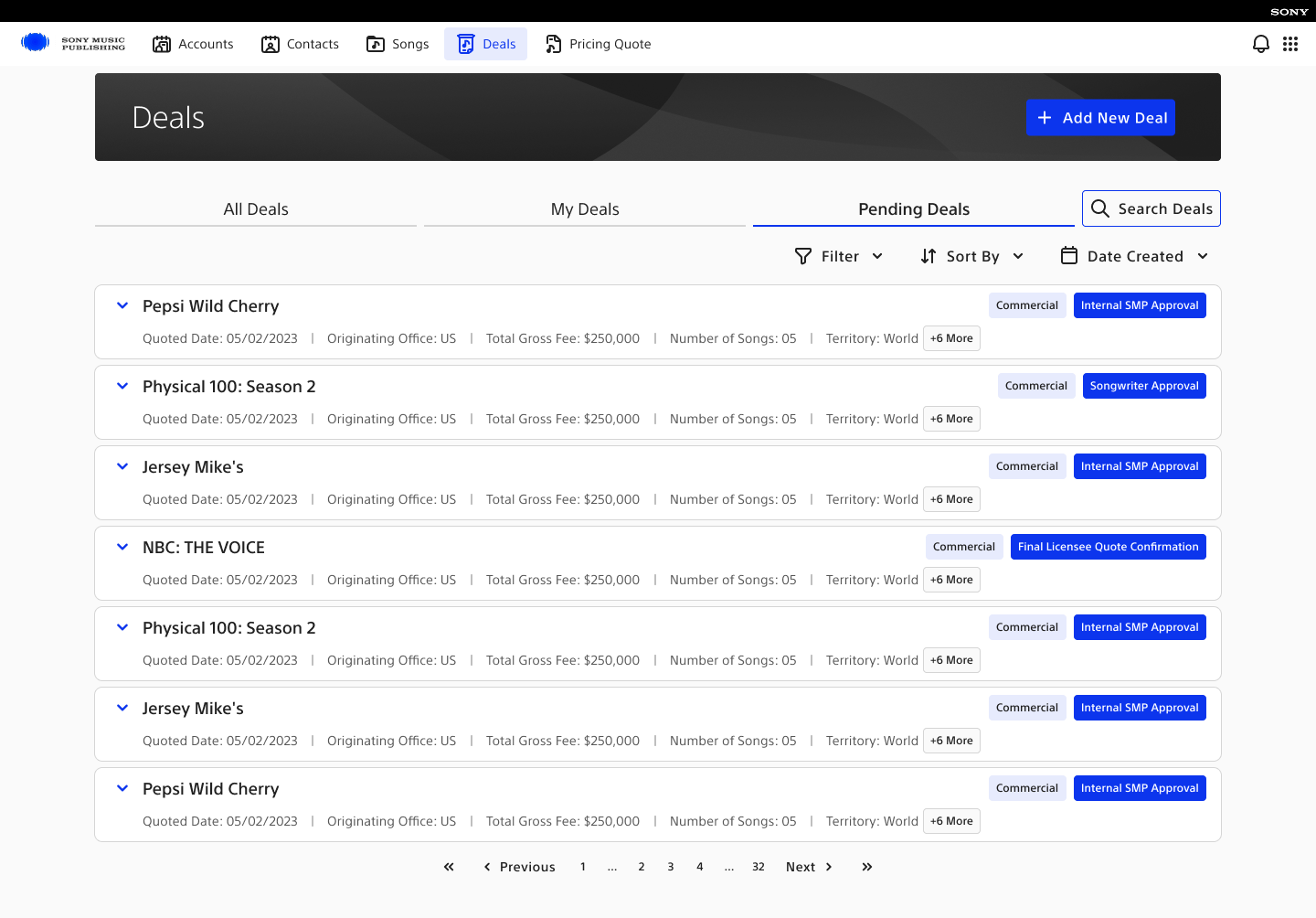Click Internal SMP Approval on second Jersey Mike's
The height and width of the screenshot is (918, 1316).
coord(1140,708)
